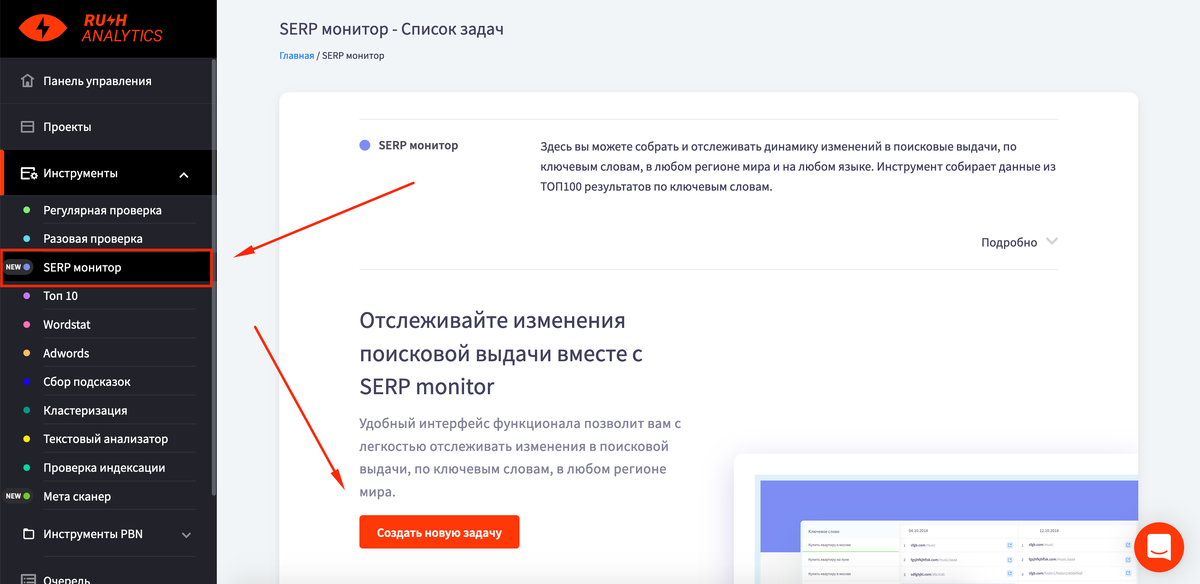Open the orange chat widget button

[1159, 546]
